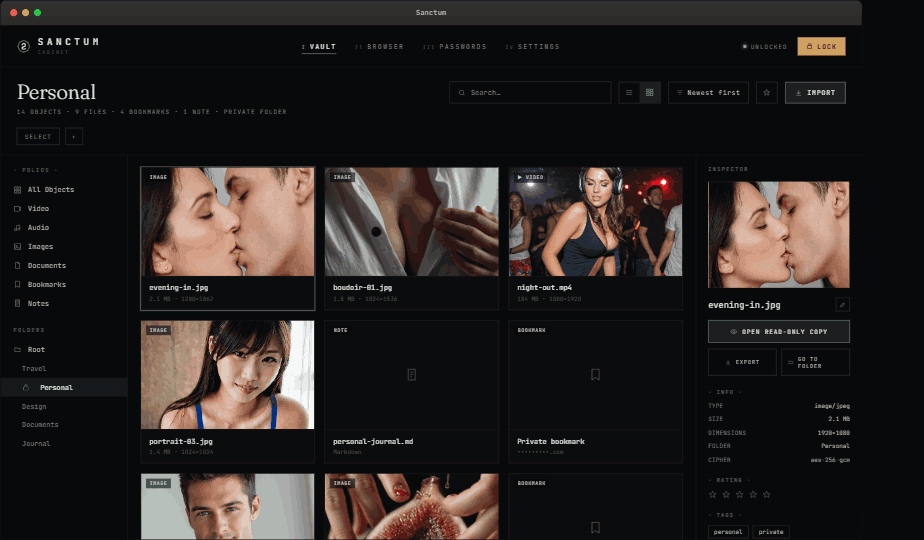Click the personal tag
The image size is (924, 540).
(728, 532)
